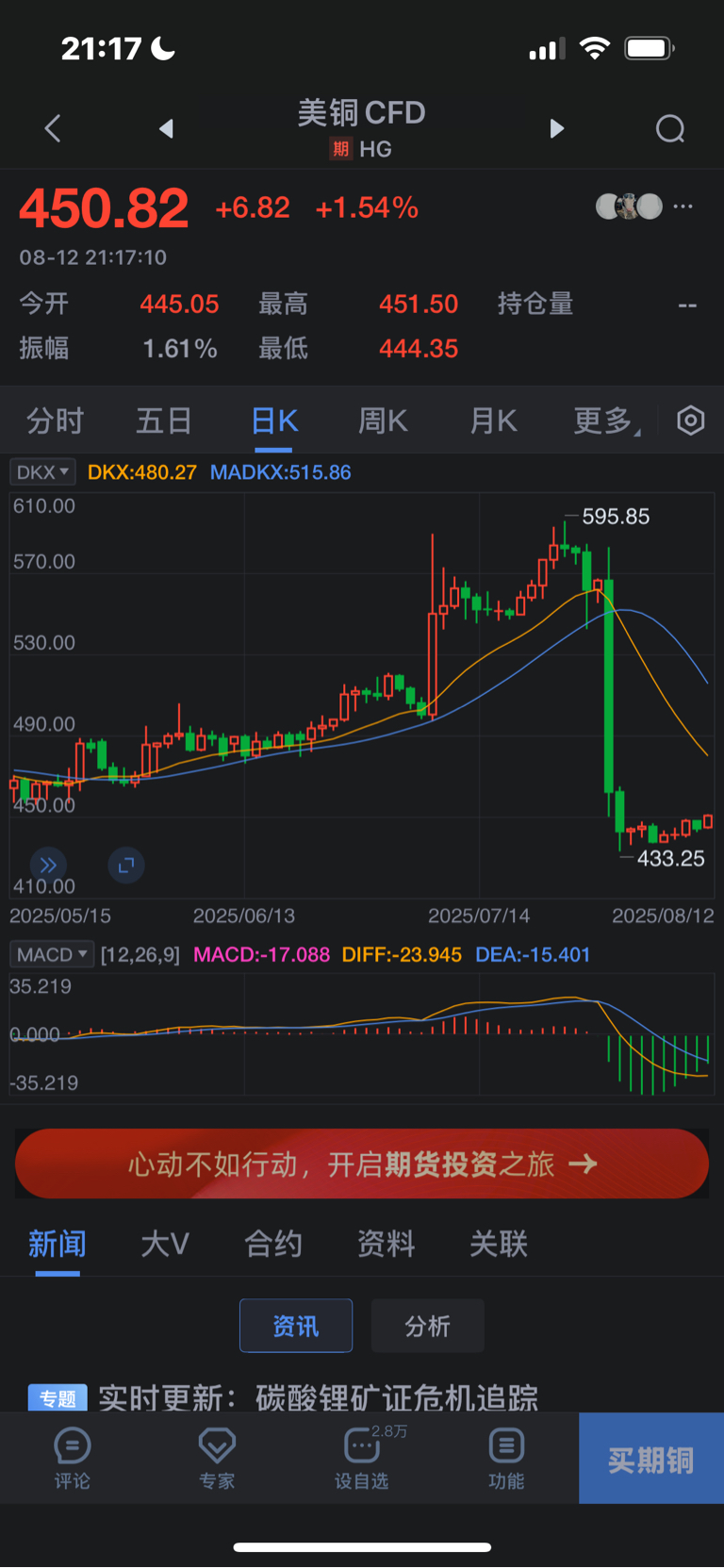Open search with the magnifier icon
Viewport: 724px width, 1568px height.
(670, 128)
